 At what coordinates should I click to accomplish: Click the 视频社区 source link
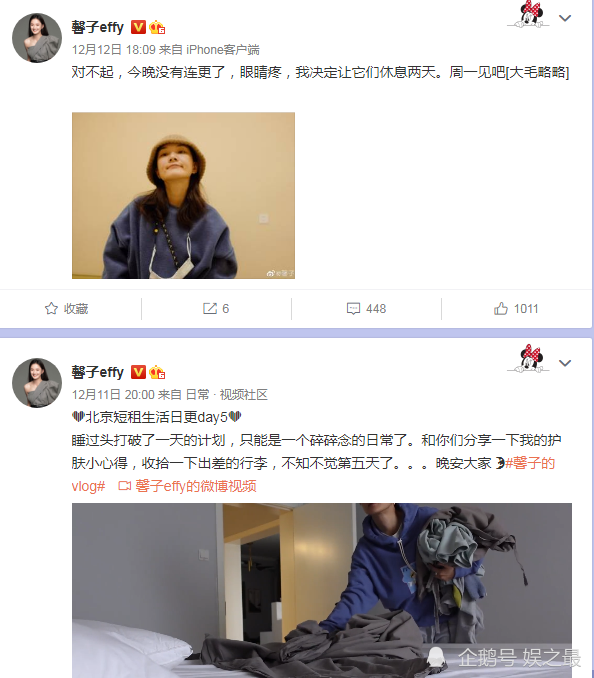click(x=243, y=394)
